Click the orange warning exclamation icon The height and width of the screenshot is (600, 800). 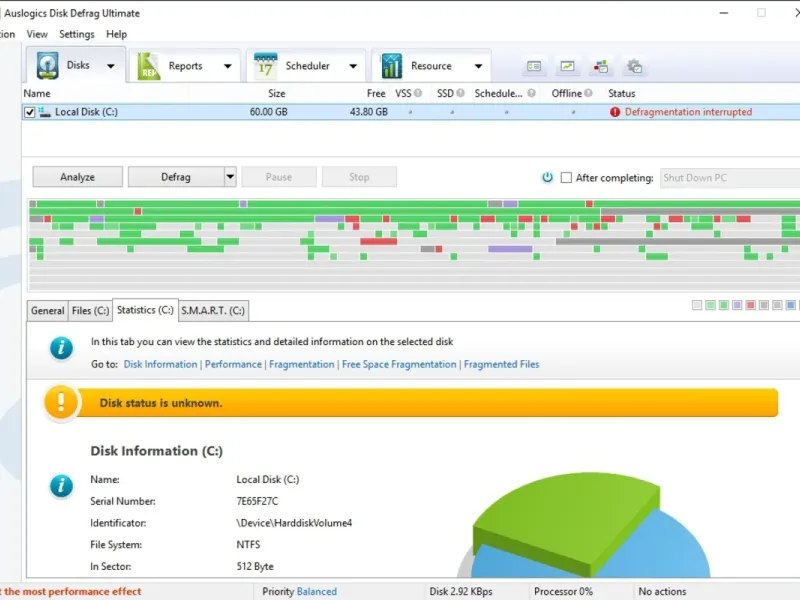pyautogui.click(x=61, y=402)
